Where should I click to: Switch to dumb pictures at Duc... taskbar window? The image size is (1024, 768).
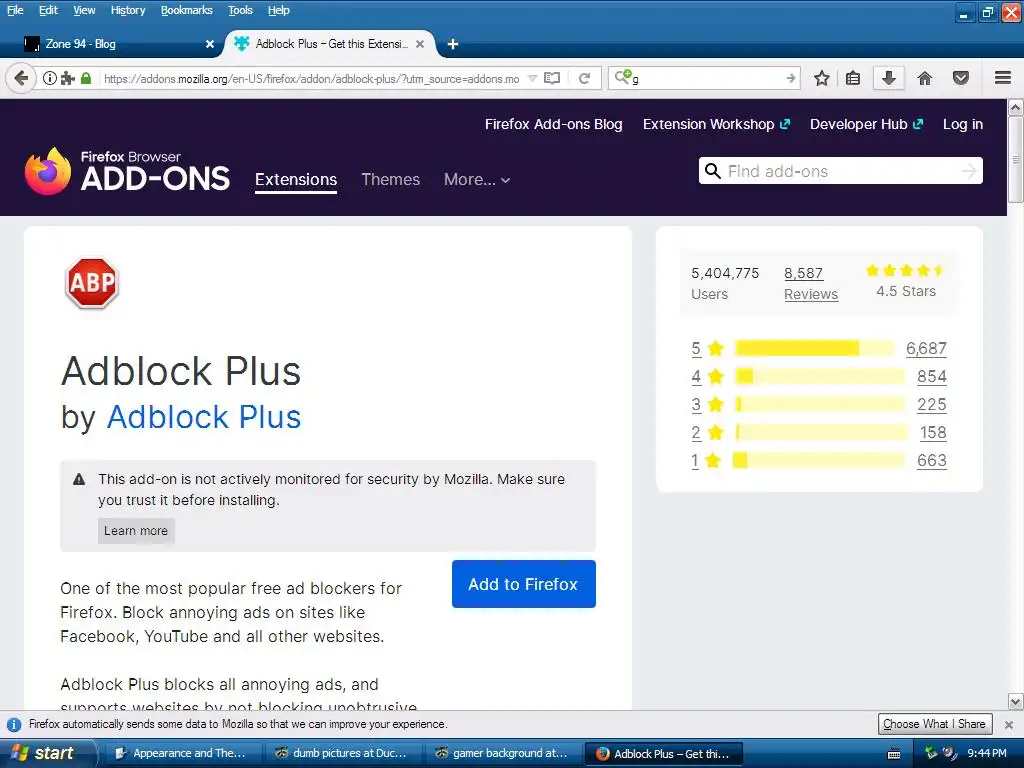(343, 754)
